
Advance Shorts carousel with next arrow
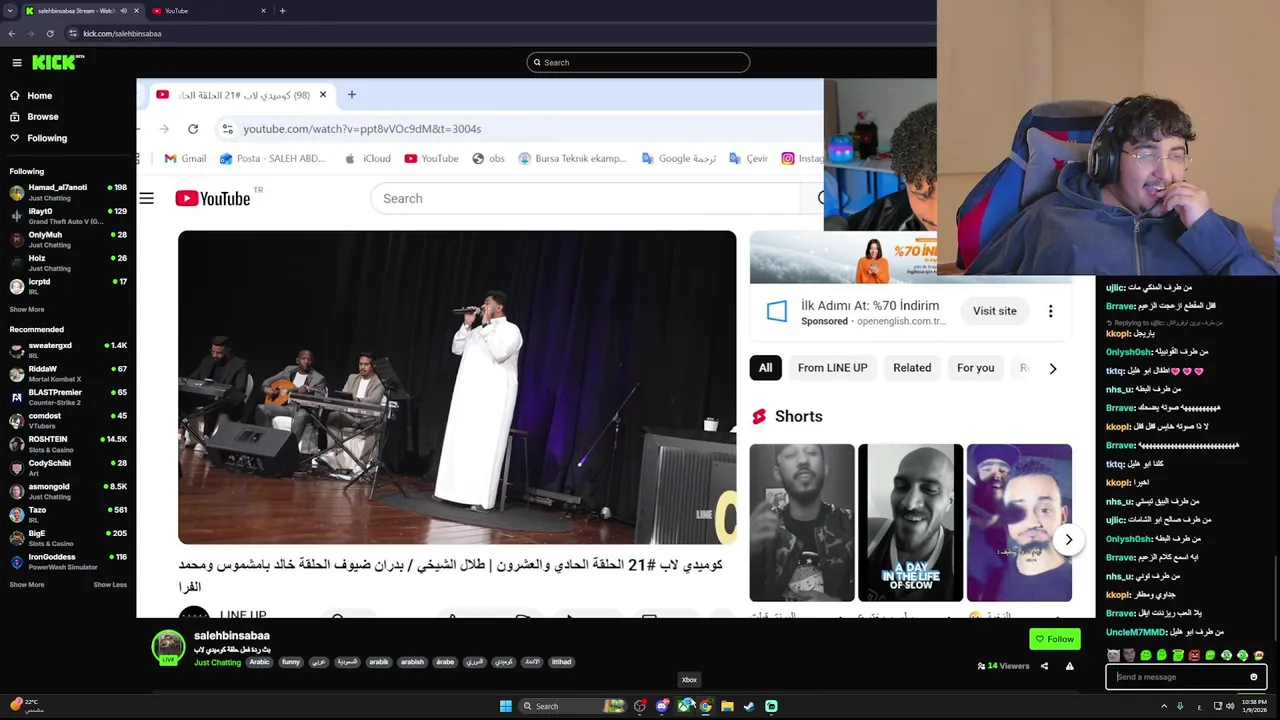[x=1068, y=540]
